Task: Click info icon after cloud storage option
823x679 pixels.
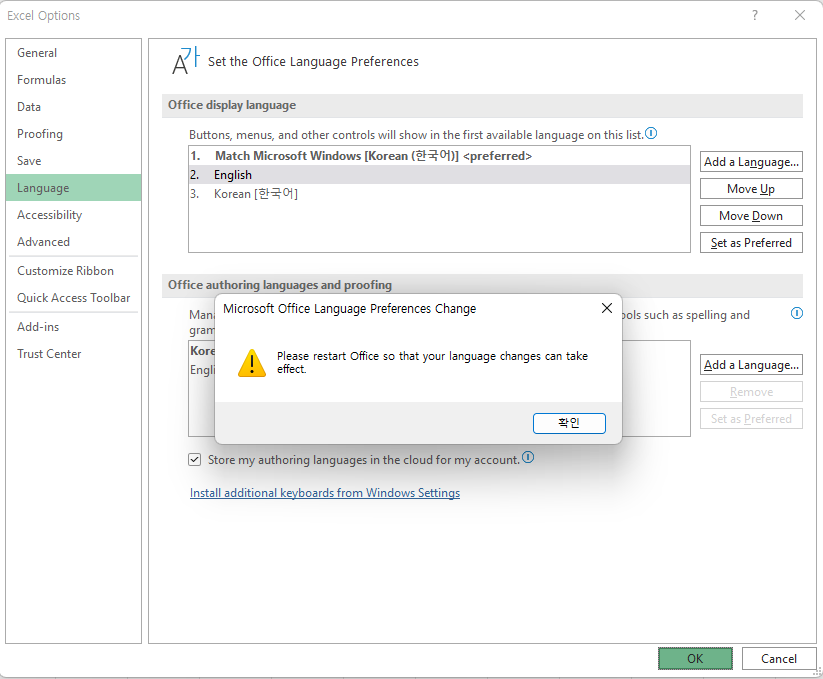Action: pos(528,457)
